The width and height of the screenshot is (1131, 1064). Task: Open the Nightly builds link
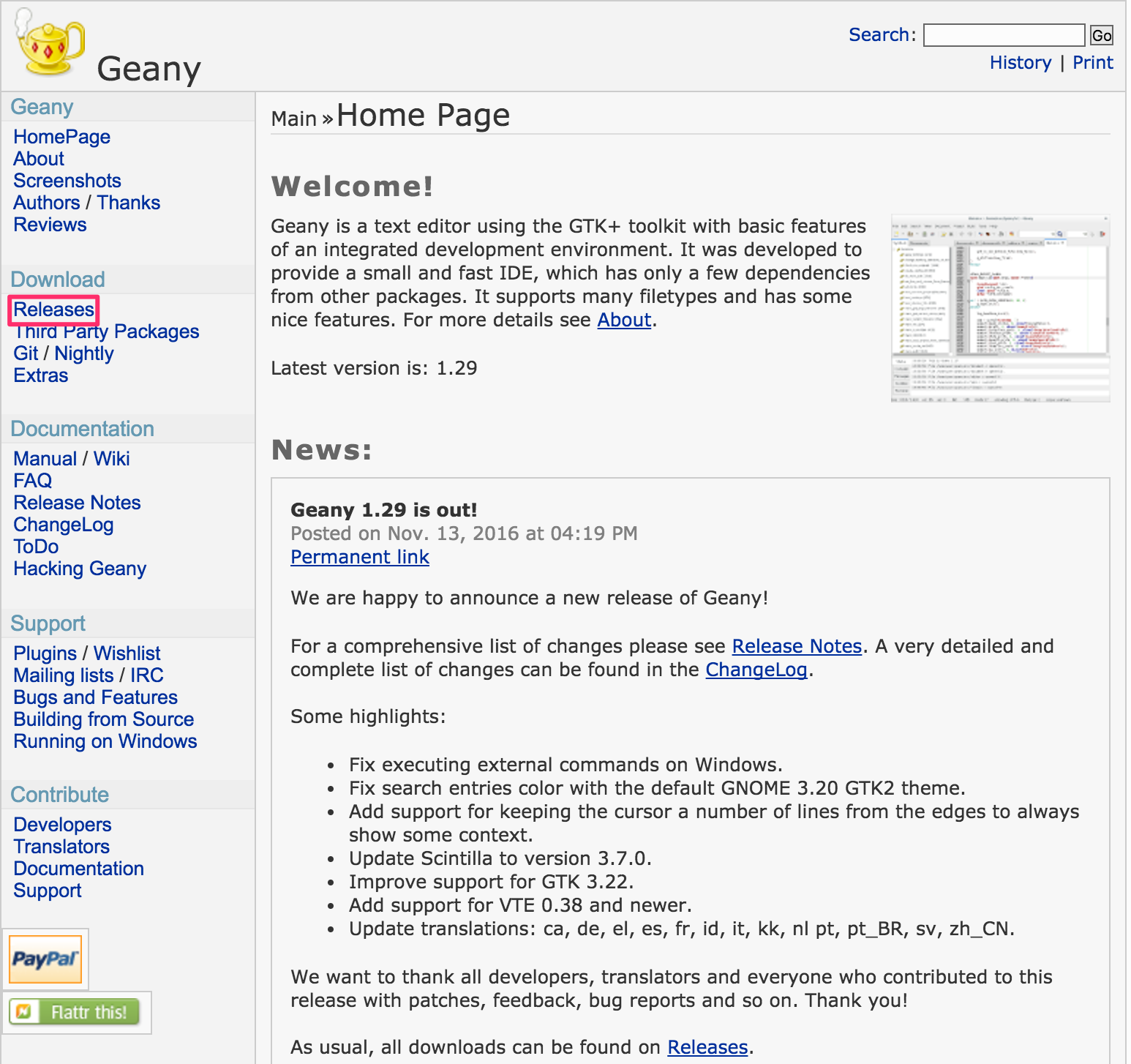[84, 353]
